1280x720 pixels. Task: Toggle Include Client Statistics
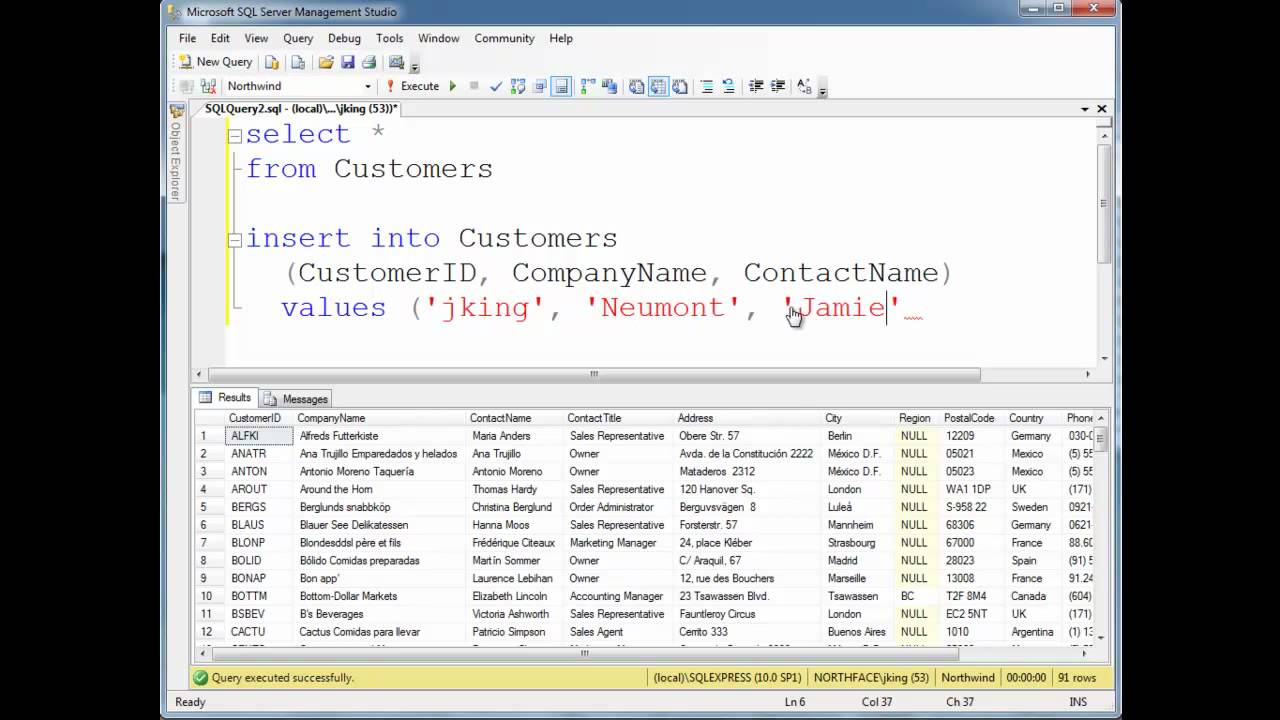point(609,86)
